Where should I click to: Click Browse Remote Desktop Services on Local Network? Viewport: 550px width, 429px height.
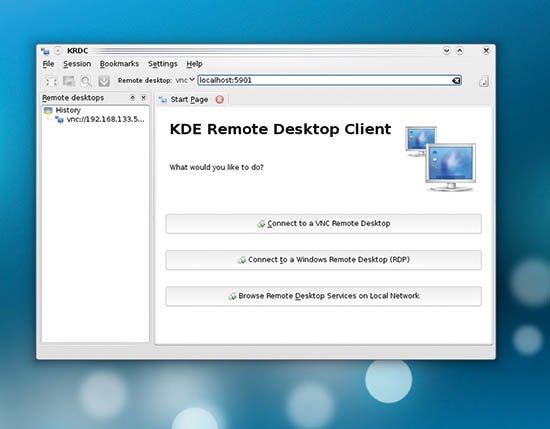(323, 296)
